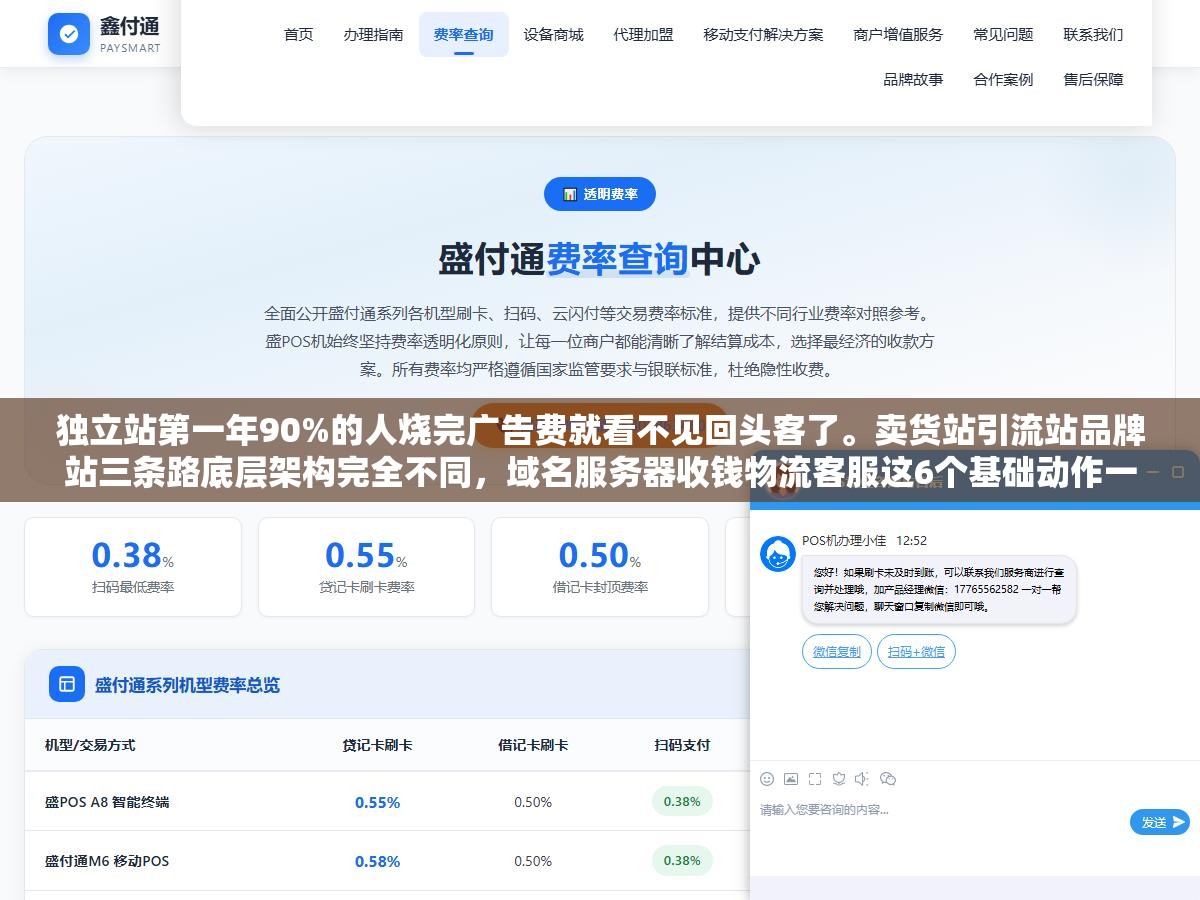
Task: Select the 盛POS A8 智能终端 row label
Action: click(107, 802)
